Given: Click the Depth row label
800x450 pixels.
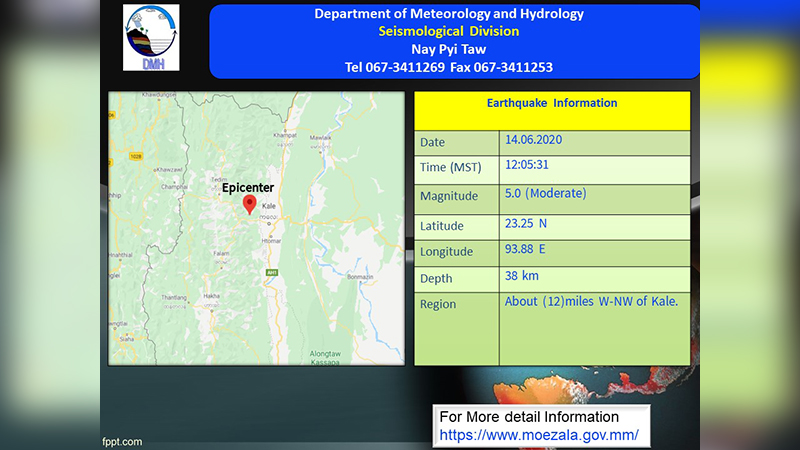Looking at the screenshot, I should point(436,279).
